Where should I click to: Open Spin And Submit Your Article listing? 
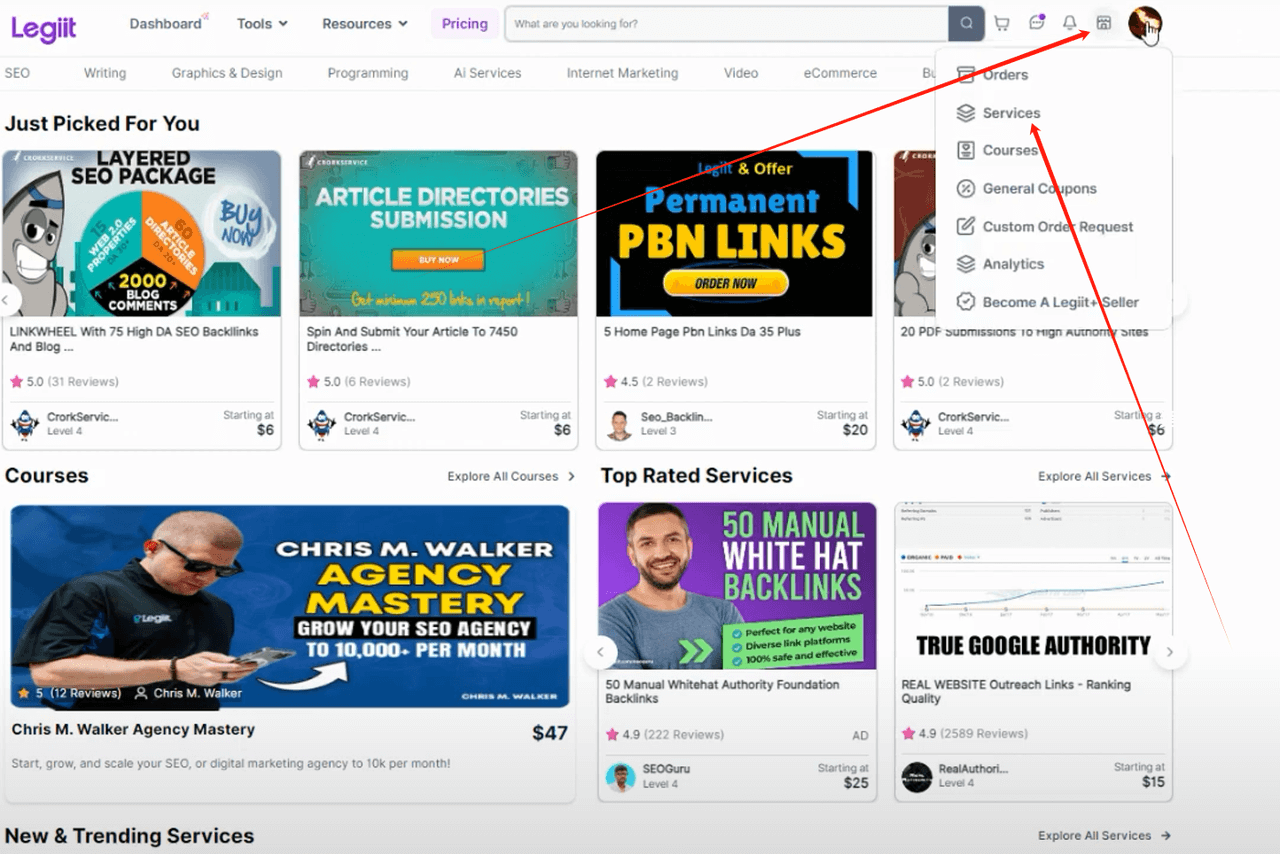[412, 339]
